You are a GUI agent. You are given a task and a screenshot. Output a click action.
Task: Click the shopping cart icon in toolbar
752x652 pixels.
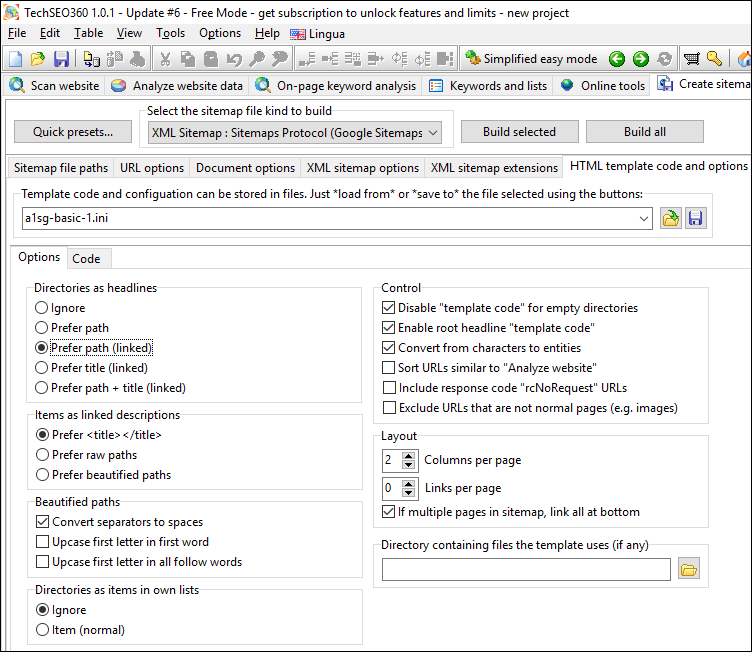(x=691, y=59)
